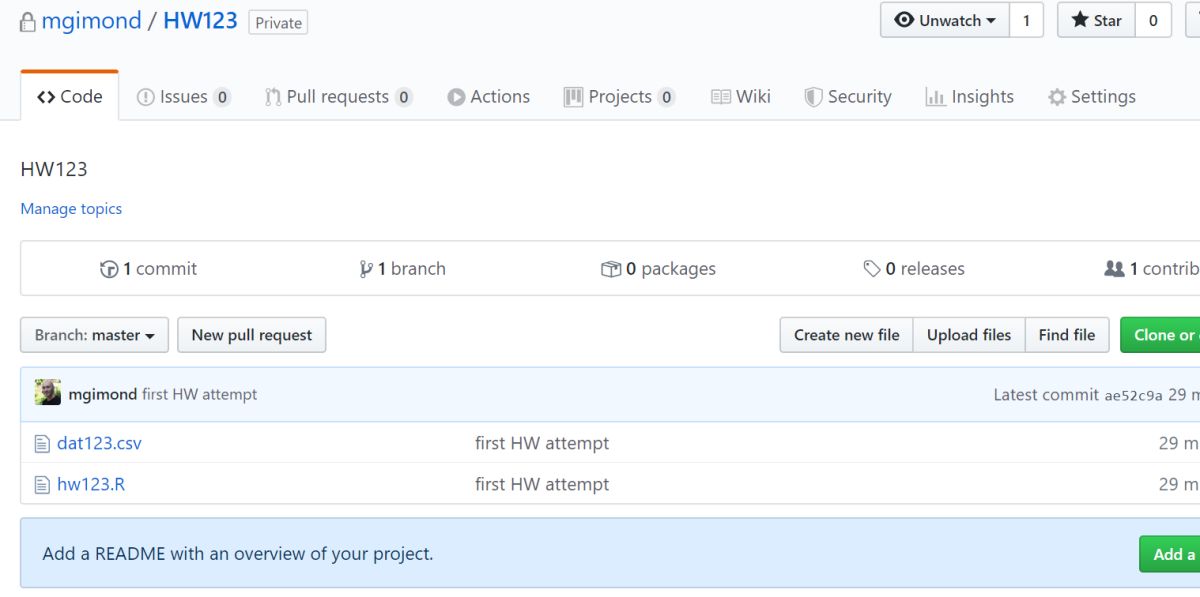The height and width of the screenshot is (597, 1200).
Task: View the 0 releases link
Action: [x=914, y=269]
